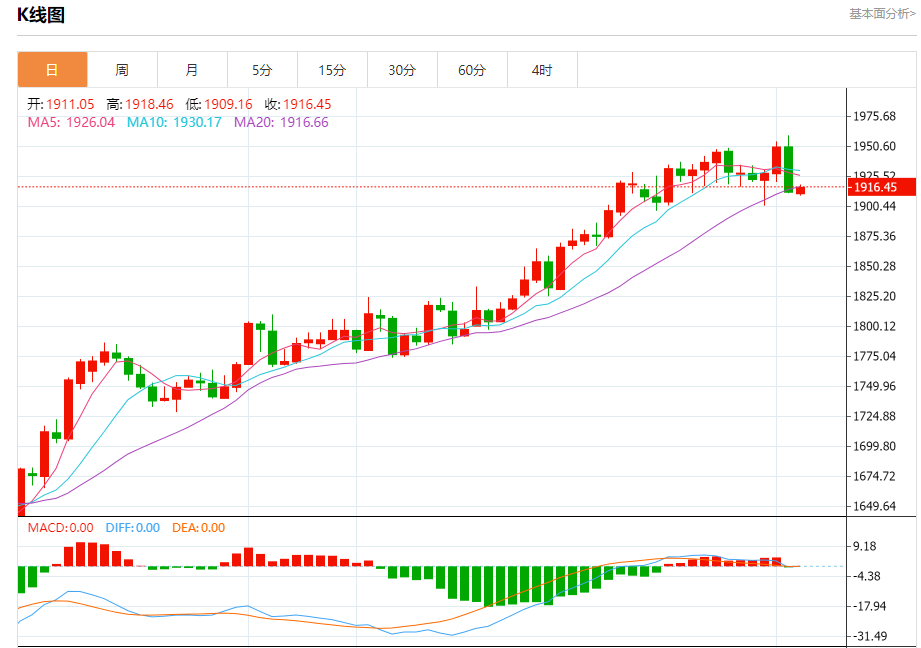Viewport: 921px width, 648px height.
Task: Select the 日 daily chart tab
Action: 52,70
